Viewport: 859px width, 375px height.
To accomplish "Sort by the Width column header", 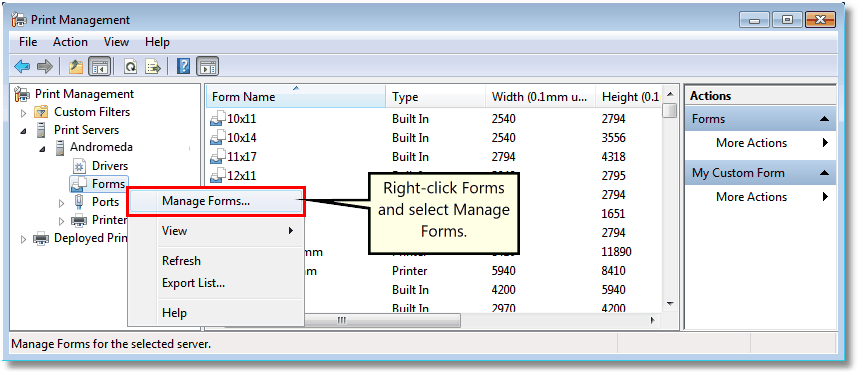I will (x=540, y=96).
